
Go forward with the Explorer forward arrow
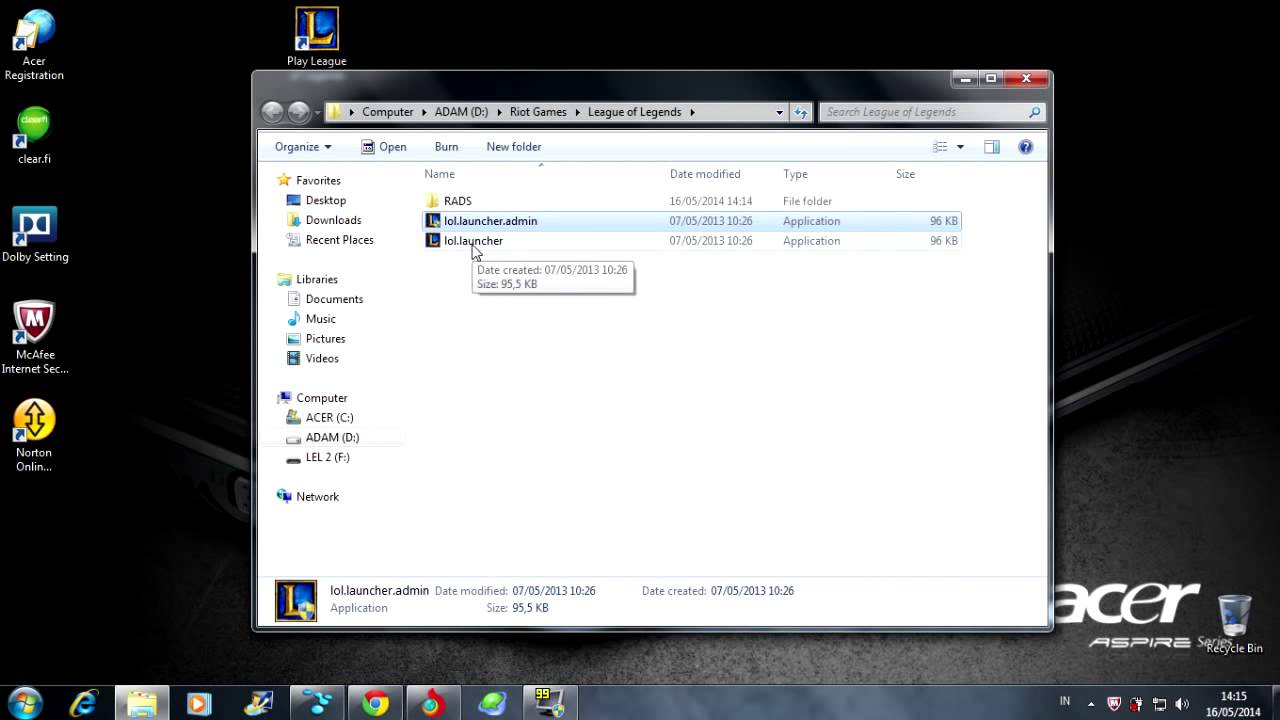299,112
